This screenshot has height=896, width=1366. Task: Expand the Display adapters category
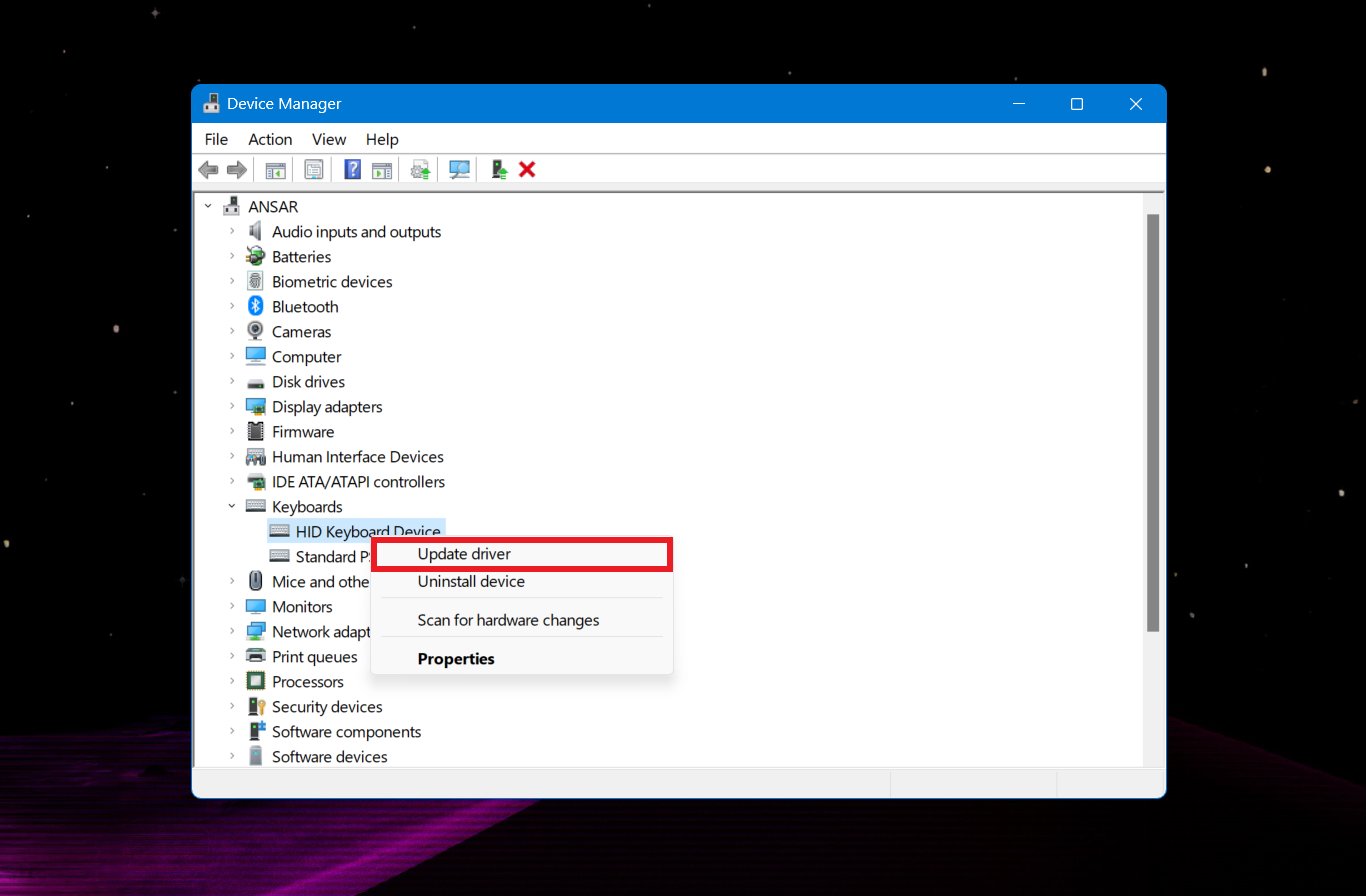tap(232, 406)
